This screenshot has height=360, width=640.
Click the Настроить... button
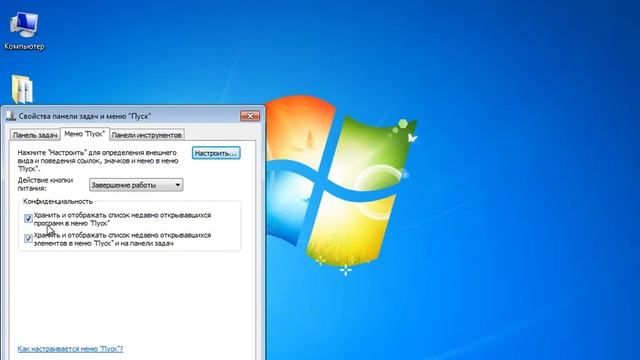216,153
